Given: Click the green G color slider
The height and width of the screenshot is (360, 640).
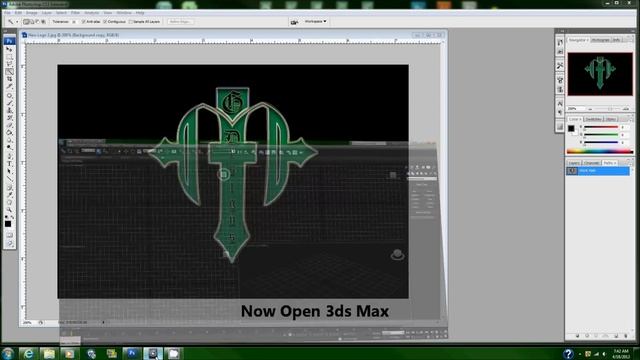Looking at the screenshot, I should click(x=601, y=135).
